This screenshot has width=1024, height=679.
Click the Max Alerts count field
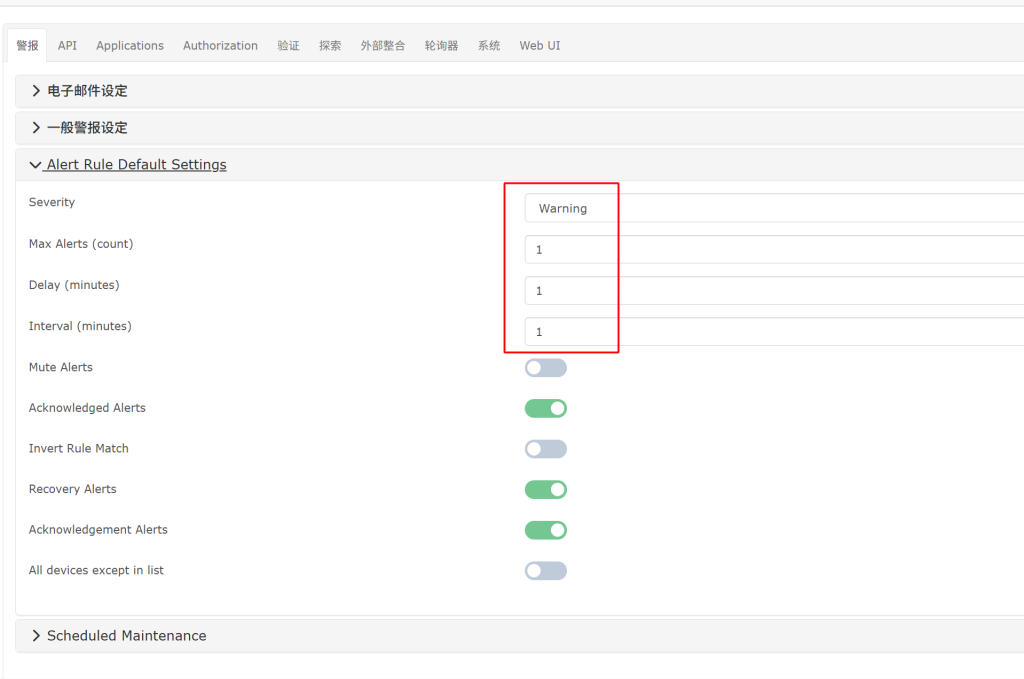tap(770, 249)
